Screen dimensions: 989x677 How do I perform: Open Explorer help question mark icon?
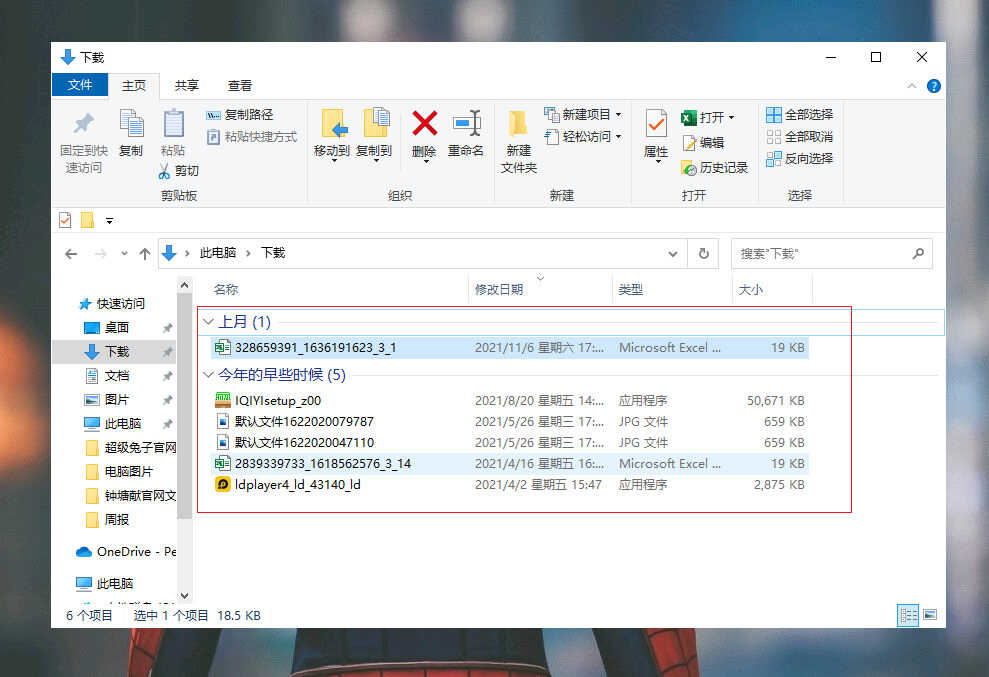tap(934, 86)
